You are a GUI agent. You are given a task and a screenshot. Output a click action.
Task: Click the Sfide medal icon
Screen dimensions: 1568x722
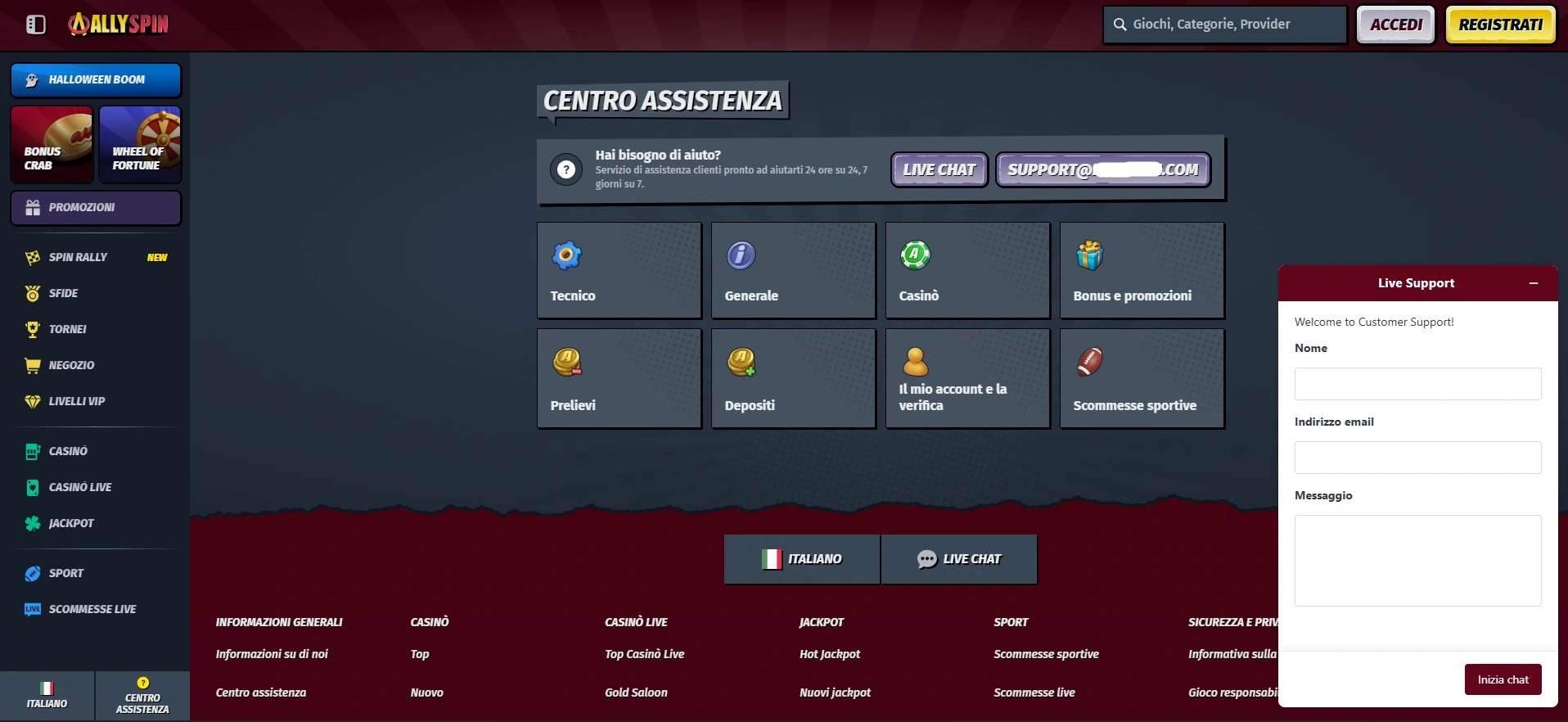point(33,293)
